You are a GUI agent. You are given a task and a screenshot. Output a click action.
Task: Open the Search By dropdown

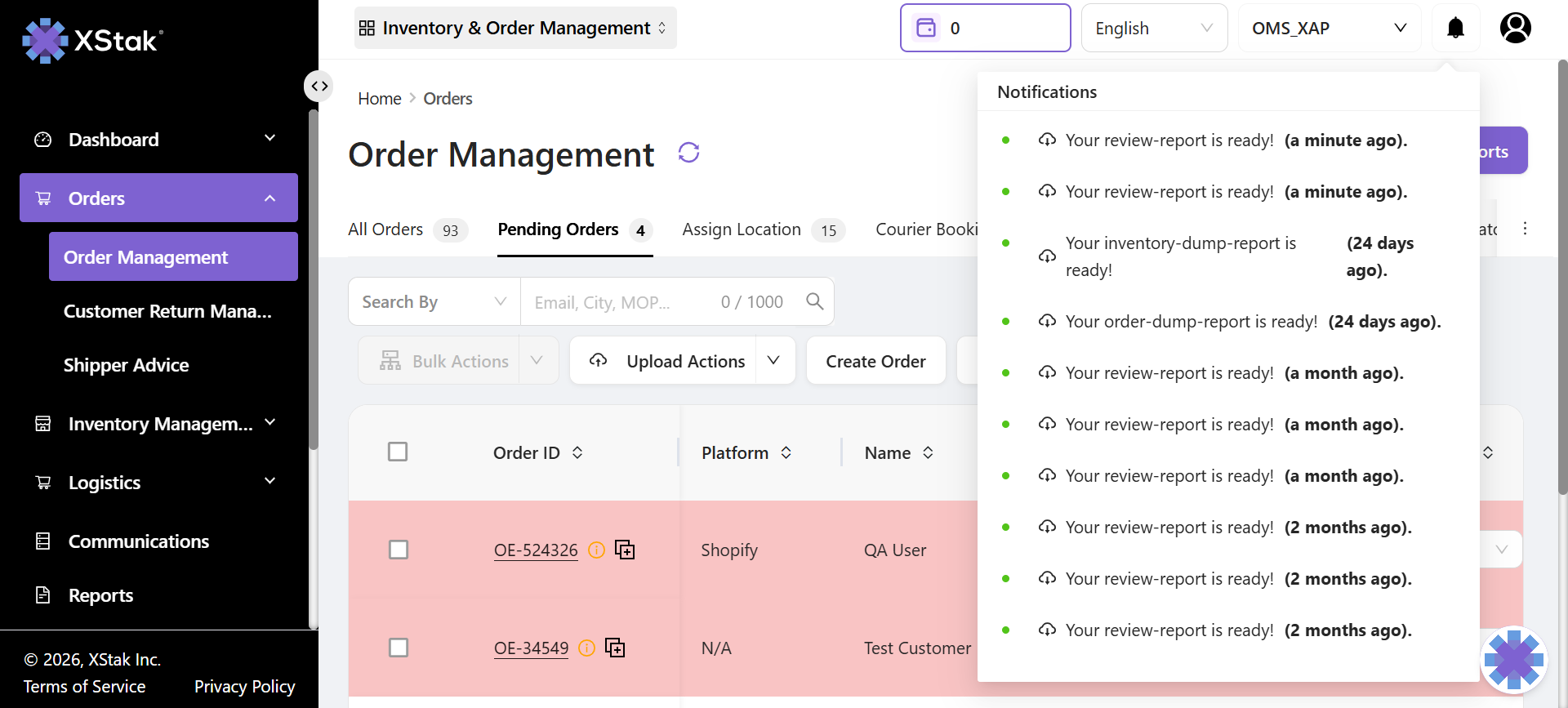[x=434, y=302]
